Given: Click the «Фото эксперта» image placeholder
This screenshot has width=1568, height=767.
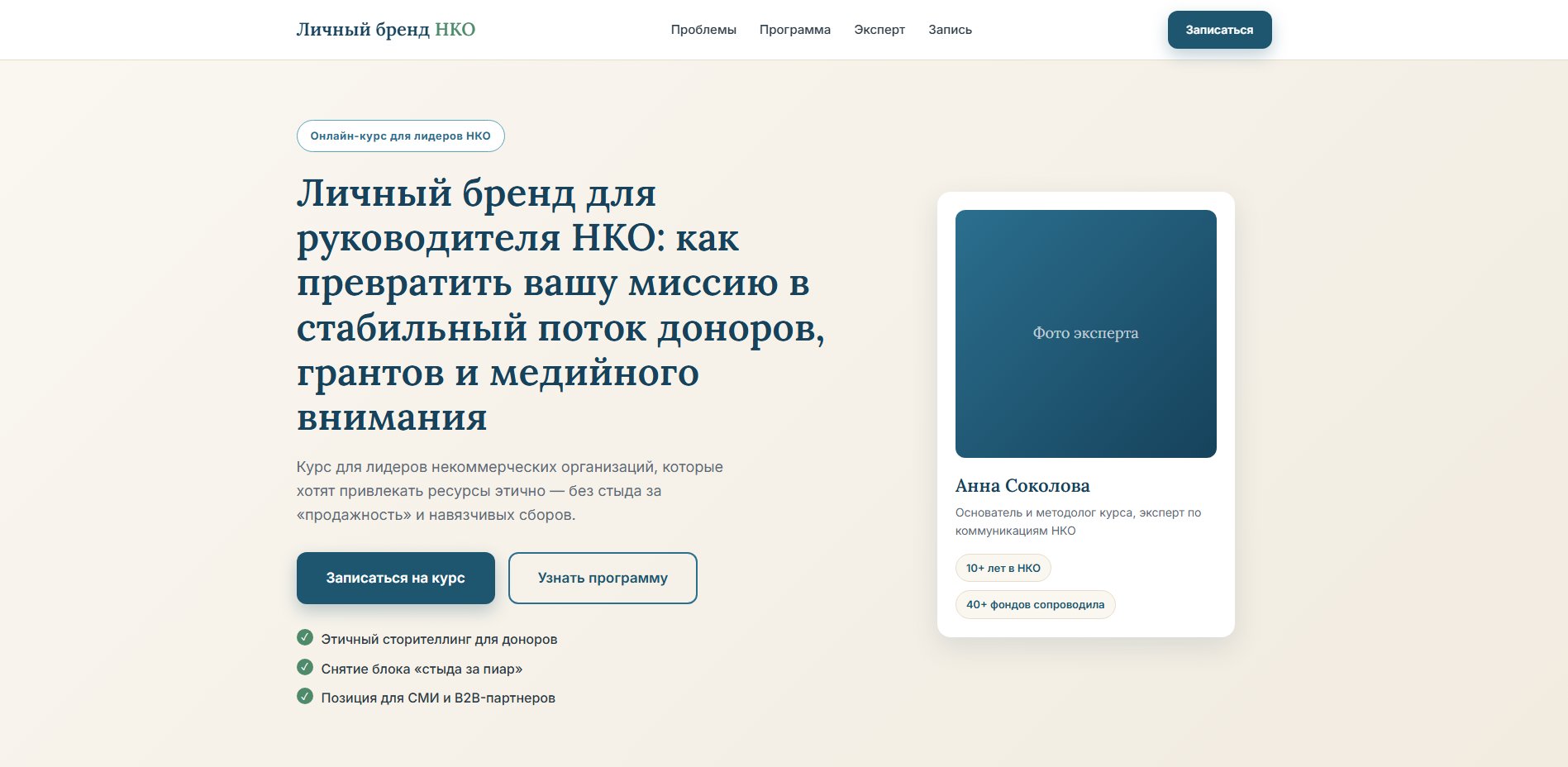Looking at the screenshot, I should 1085,334.
